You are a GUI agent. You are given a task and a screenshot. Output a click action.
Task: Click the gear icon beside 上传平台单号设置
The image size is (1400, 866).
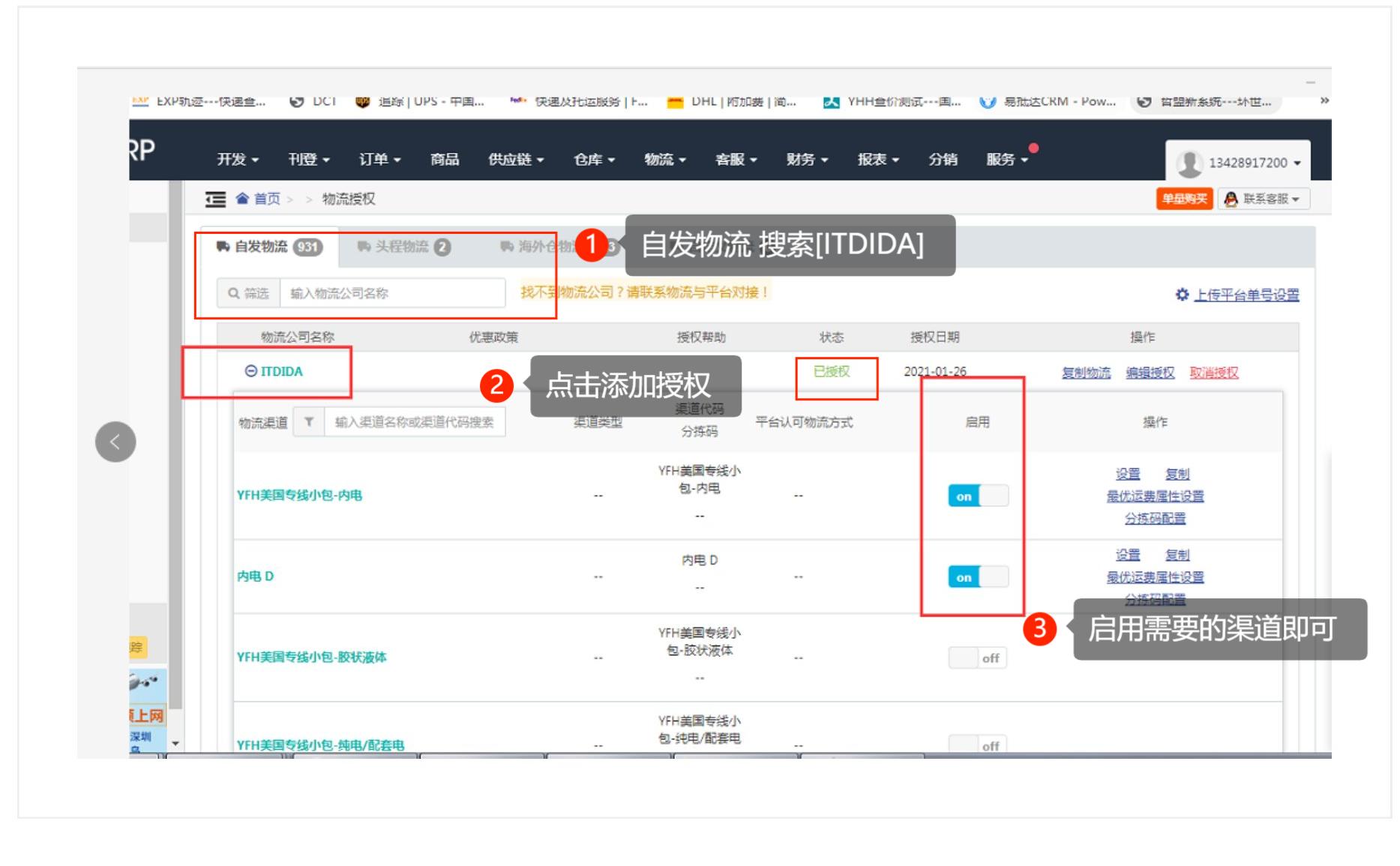coord(1182,295)
